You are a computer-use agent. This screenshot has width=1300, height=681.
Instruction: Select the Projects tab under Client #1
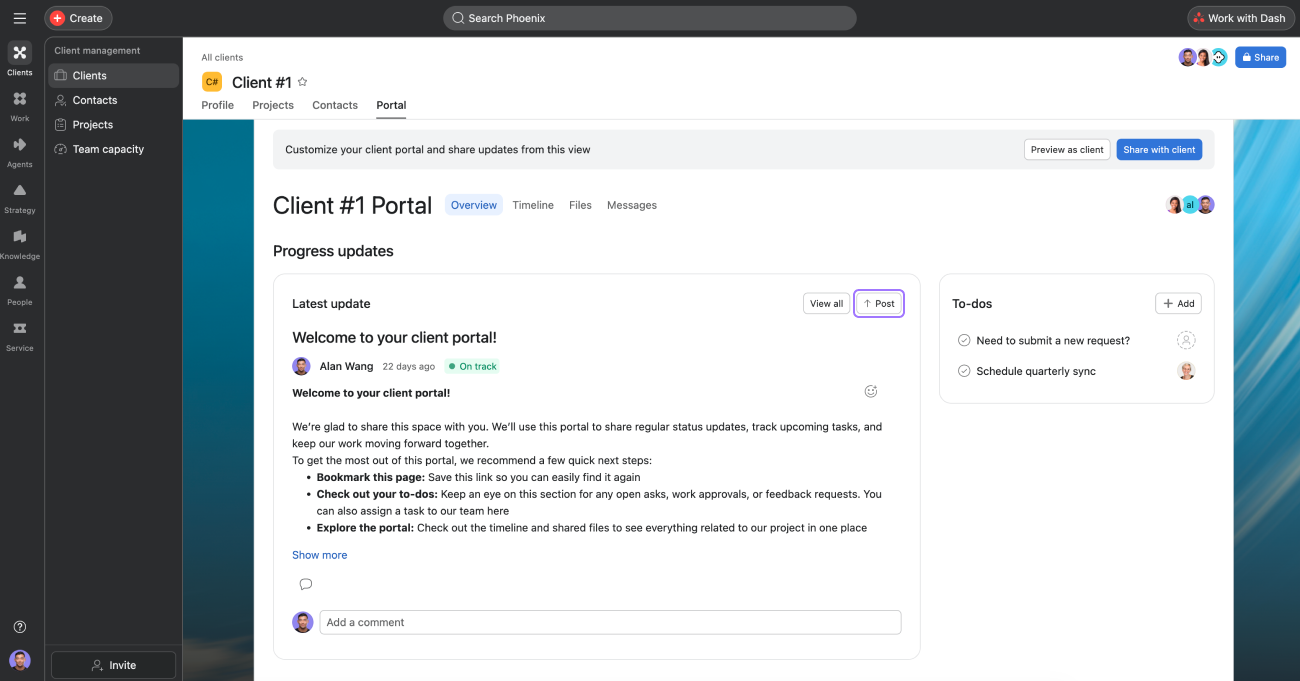(273, 105)
